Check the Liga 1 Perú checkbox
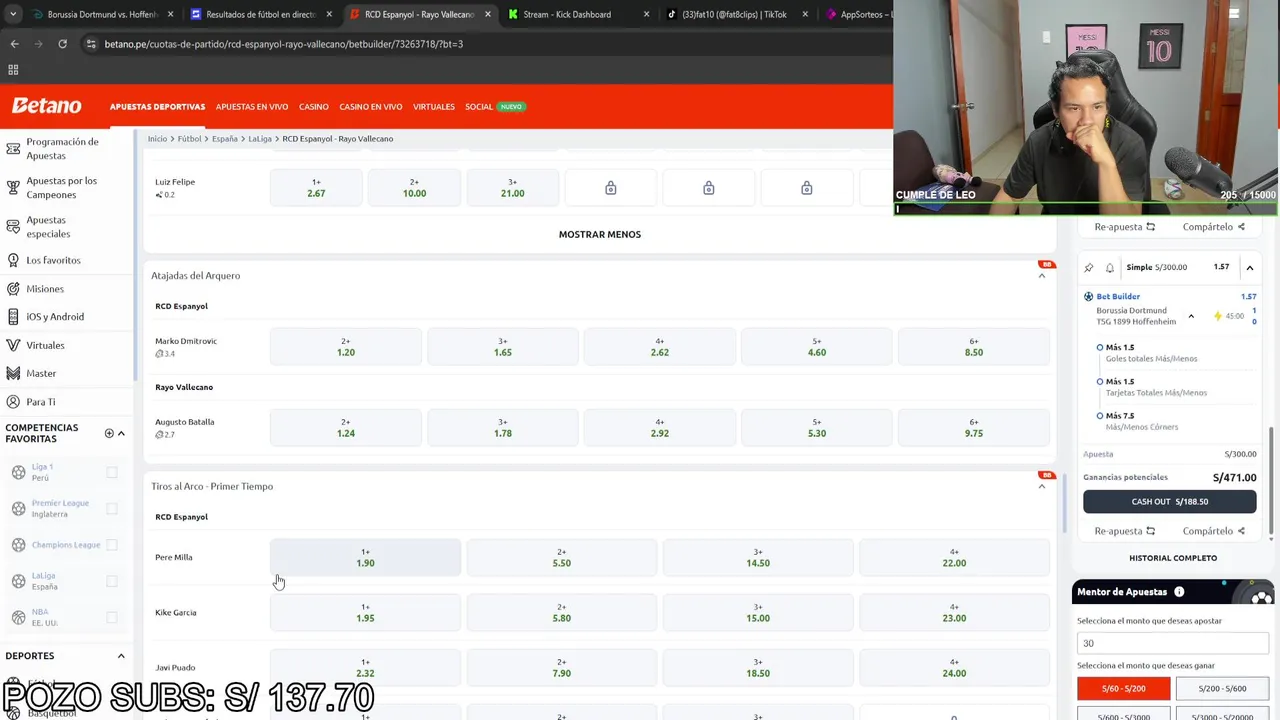 [112, 472]
